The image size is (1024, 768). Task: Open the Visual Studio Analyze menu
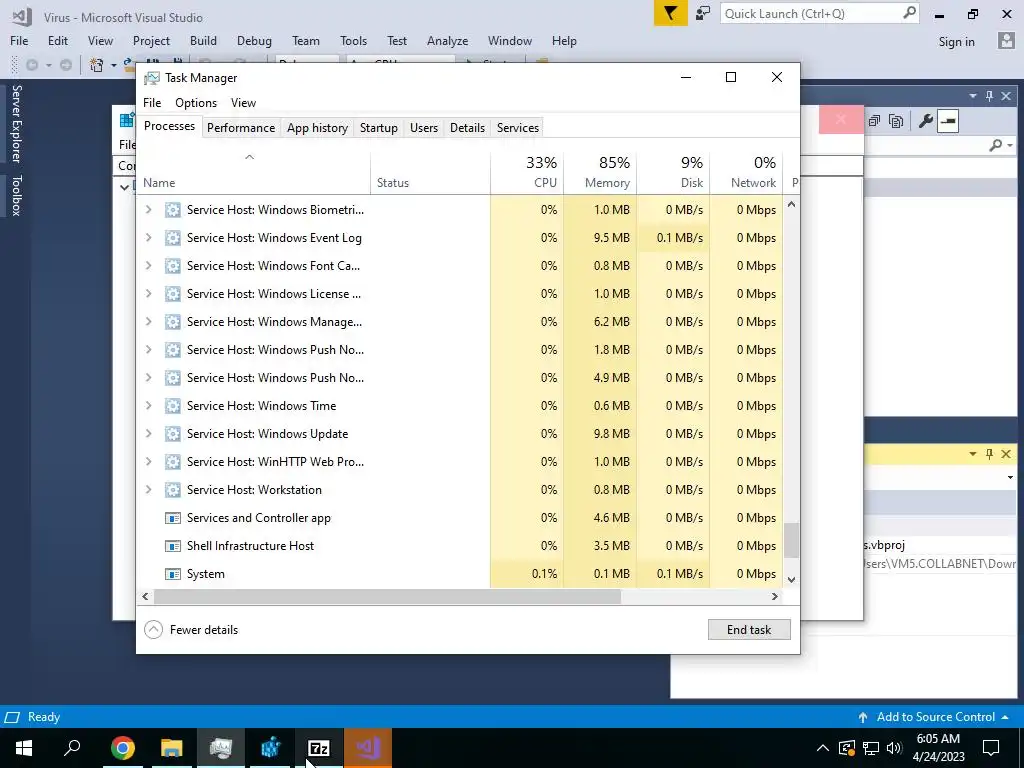pos(447,40)
